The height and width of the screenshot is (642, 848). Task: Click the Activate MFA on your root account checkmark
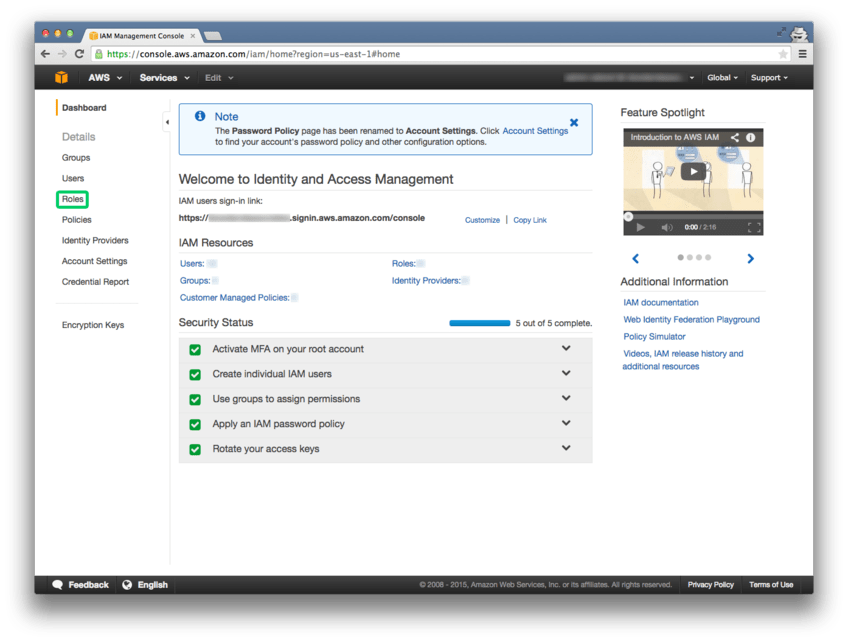tap(195, 349)
